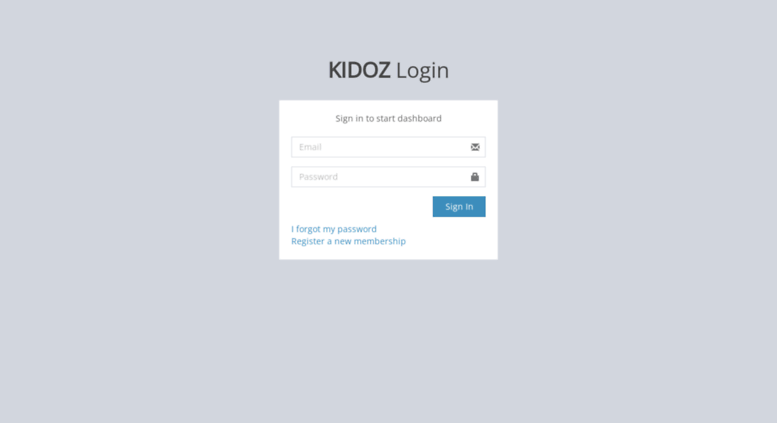The height and width of the screenshot is (423, 777).
Task: Click the "Sign in to start dashboard" text
Action: coord(388,118)
